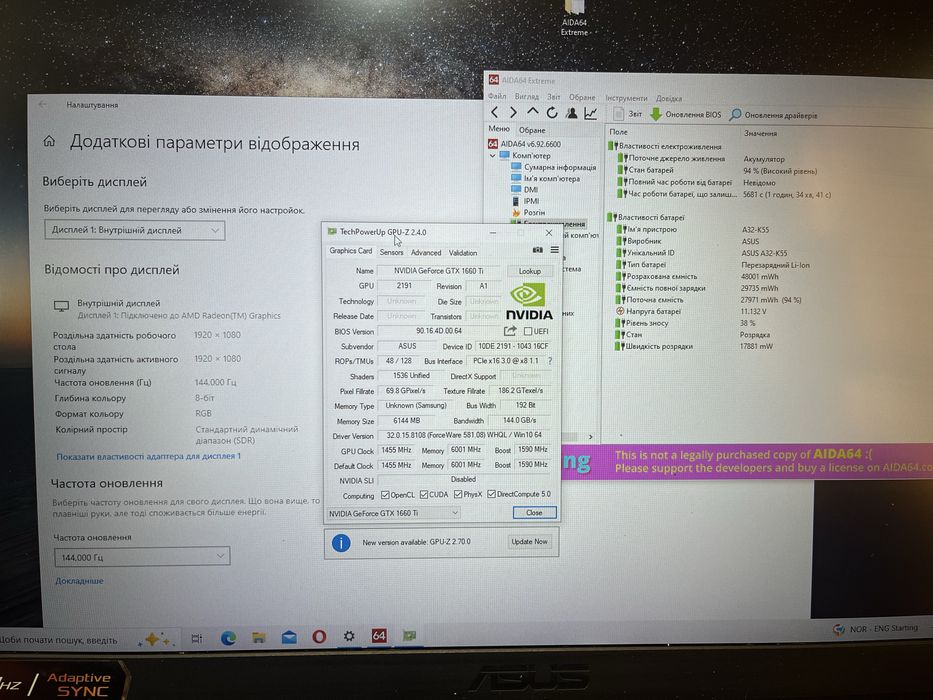Launch Microsoft Edge from taskbar
Viewport: 933px width, 700px height.
228,638
